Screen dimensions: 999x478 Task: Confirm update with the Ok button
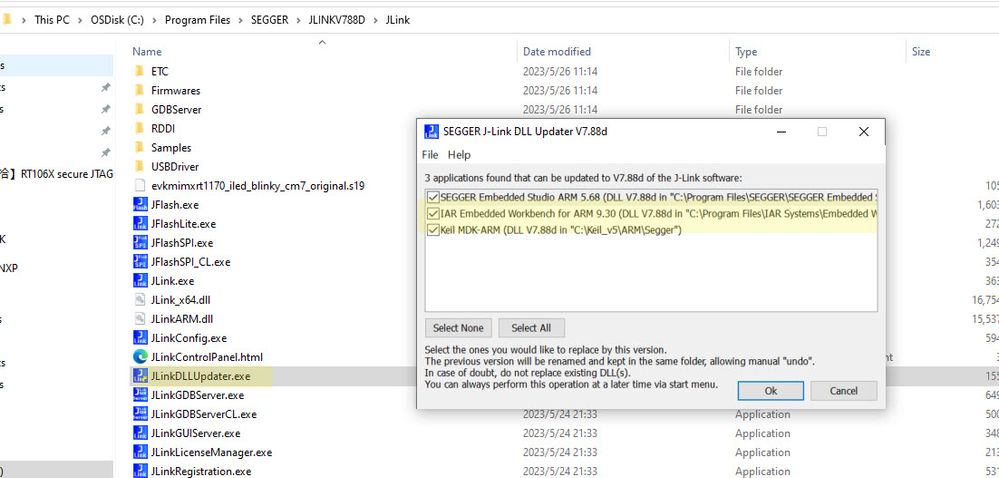click(771, 391)
